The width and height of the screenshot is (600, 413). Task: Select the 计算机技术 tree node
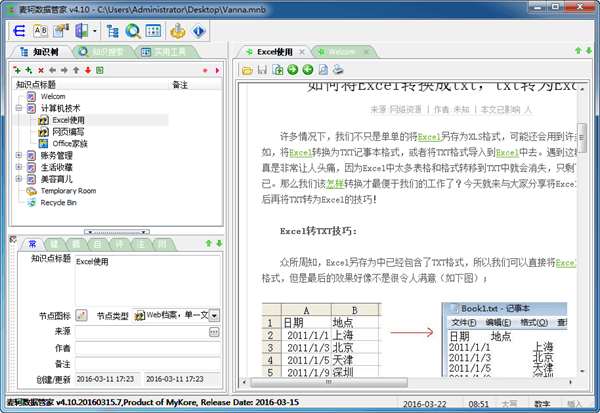coord(60,108)
